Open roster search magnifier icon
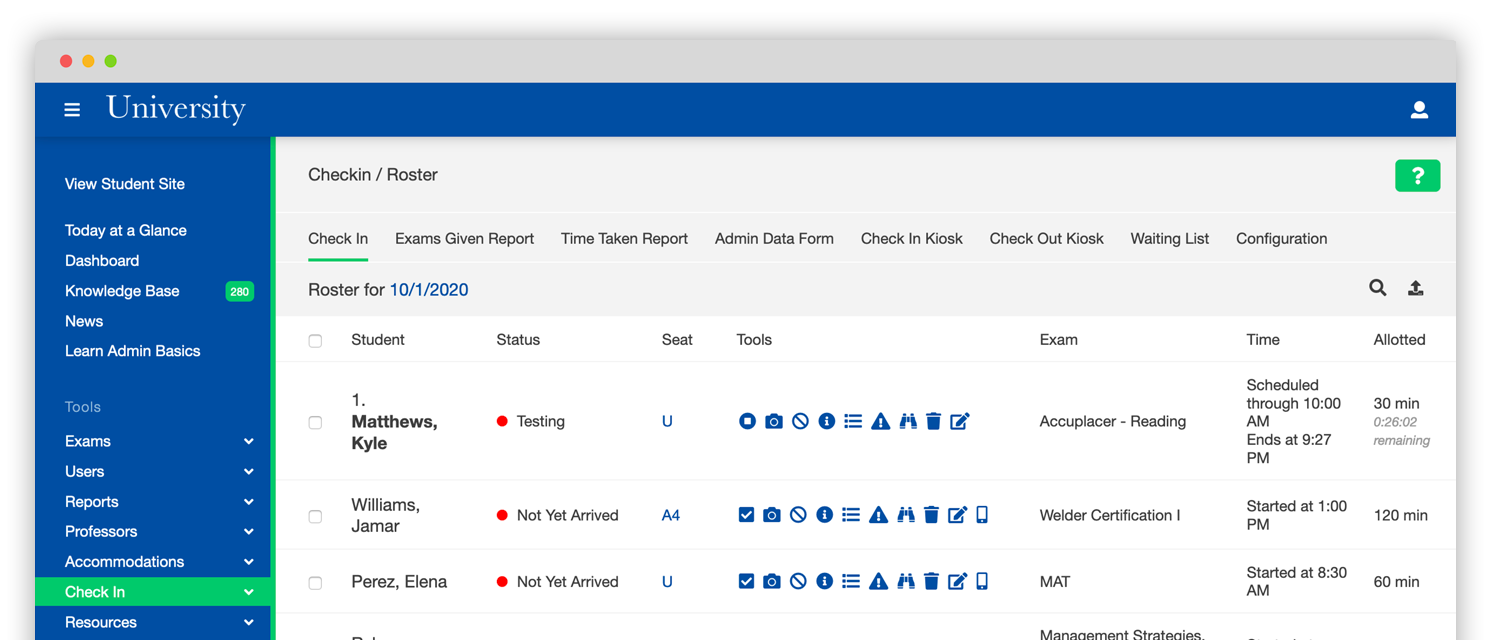This screenshot has width=1500, height=640. [x=1378, y=288]
